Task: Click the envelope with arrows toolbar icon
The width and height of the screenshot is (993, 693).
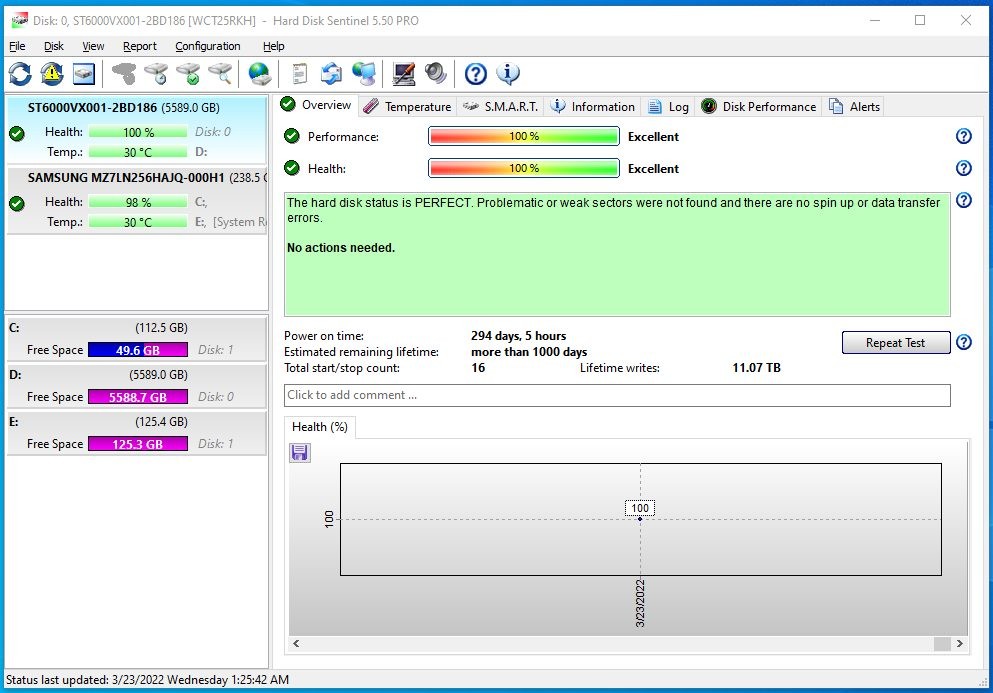Action: click(x=331, y=74)
